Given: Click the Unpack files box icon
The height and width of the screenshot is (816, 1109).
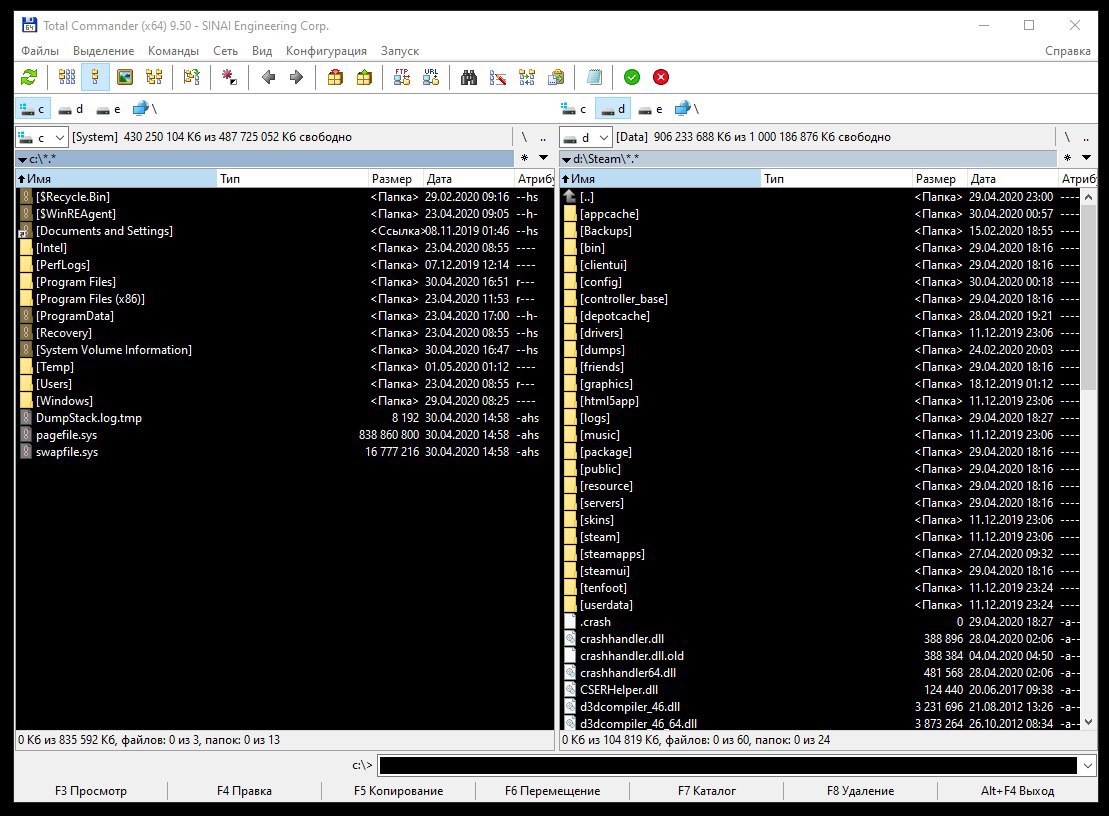Looking at the screenshot, I should (x=364, y=77).
